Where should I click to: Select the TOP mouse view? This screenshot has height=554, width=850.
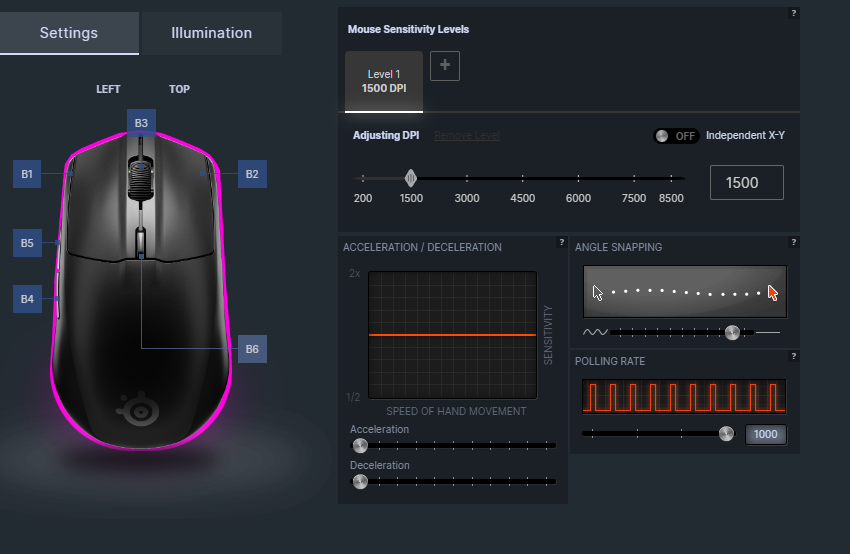(179, 89)
